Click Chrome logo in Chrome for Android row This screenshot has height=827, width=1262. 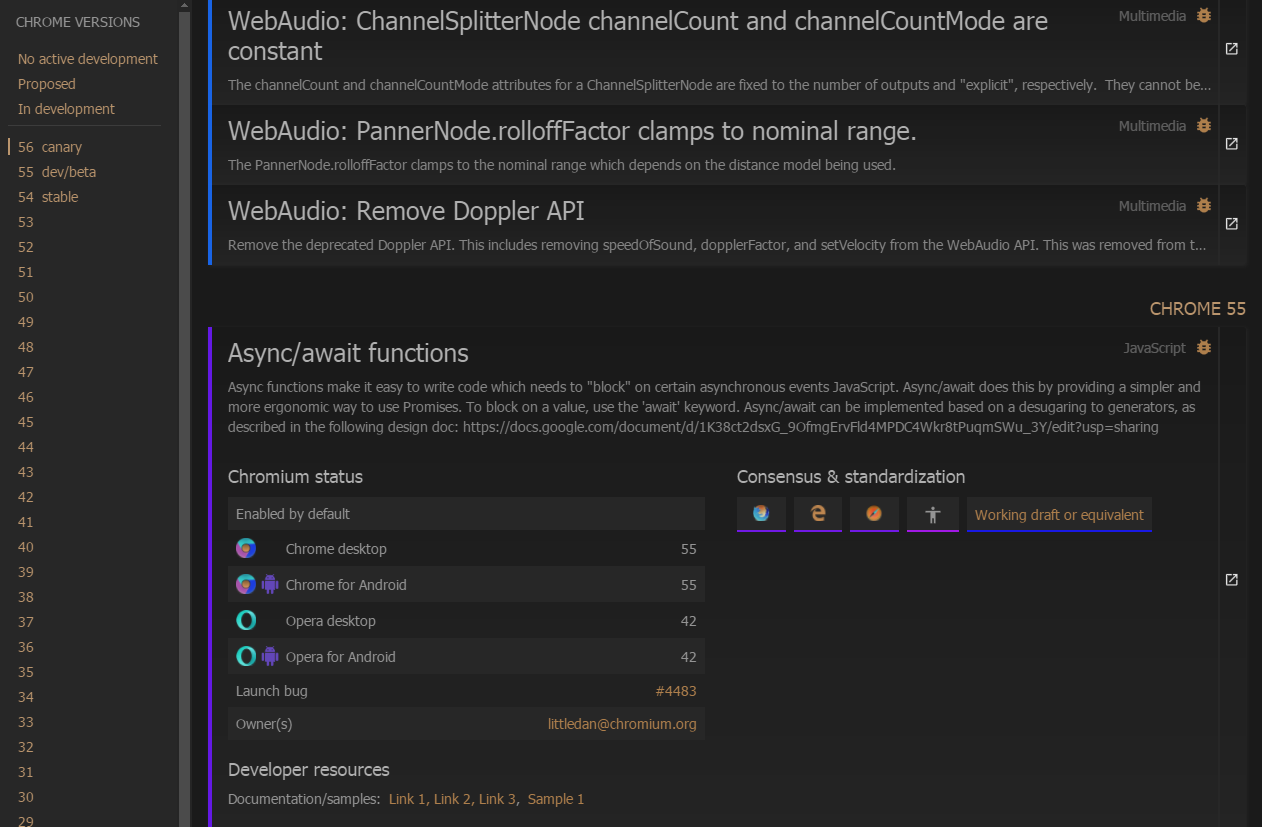click(246, 585)
